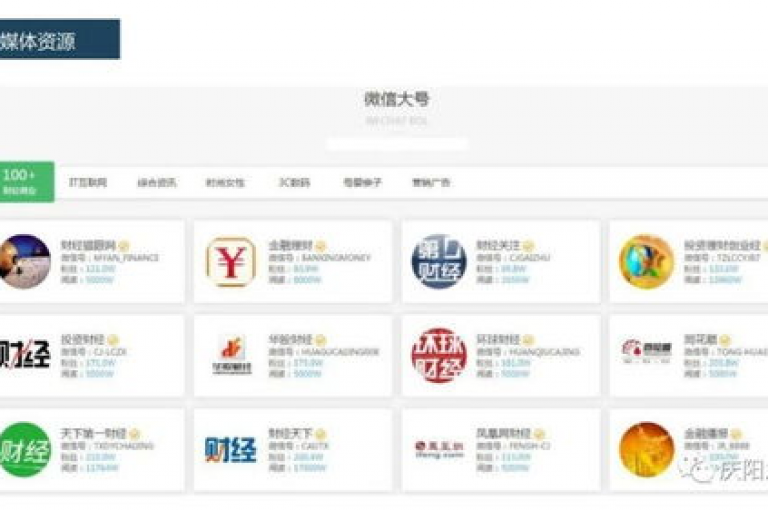
Task: Click the black 财经 logo with a red slash
Action: (24, 354)
